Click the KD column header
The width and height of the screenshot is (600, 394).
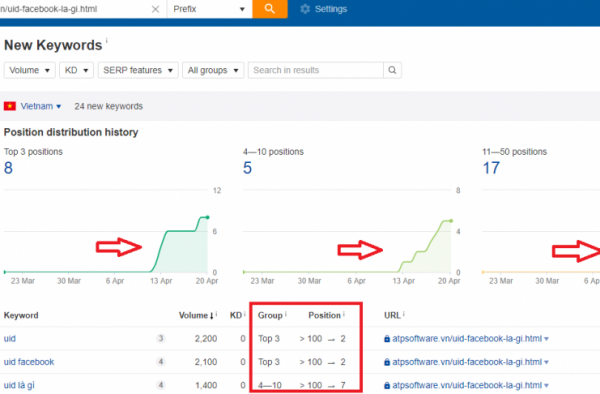coord(236,316)
